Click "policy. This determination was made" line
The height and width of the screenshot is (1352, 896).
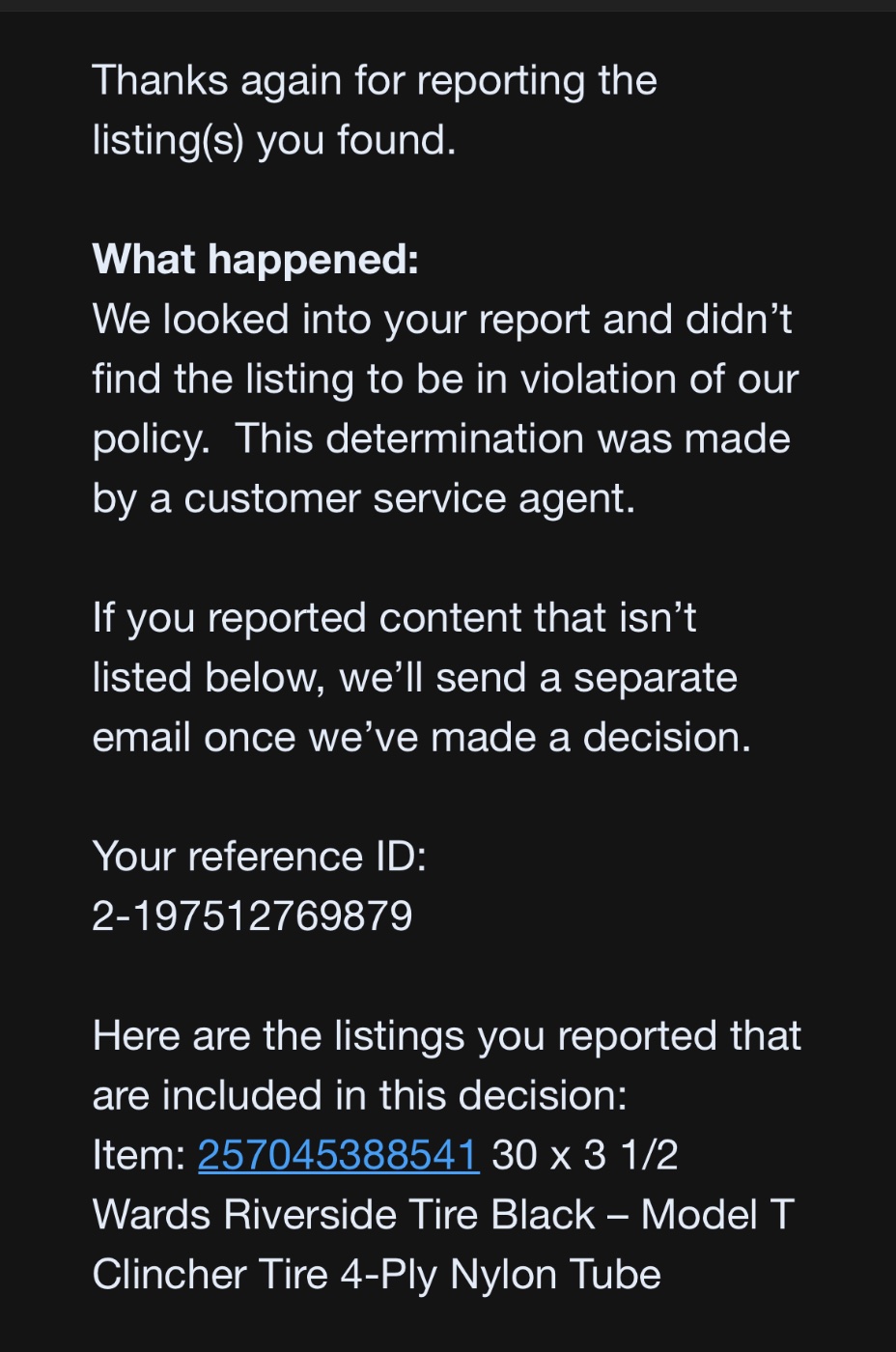[441, 438]
